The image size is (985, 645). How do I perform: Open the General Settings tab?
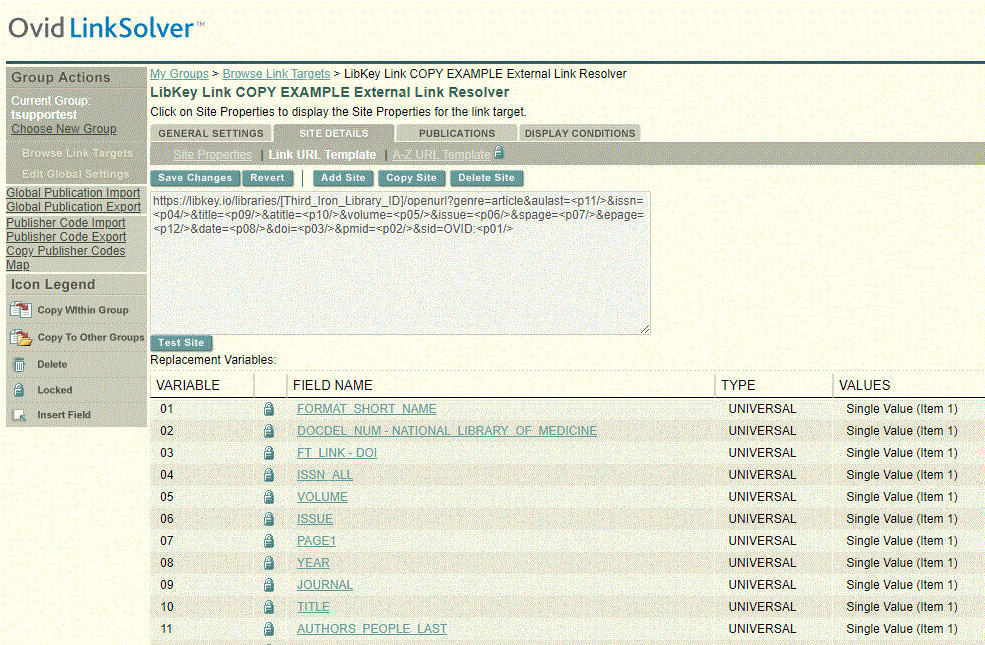tap(210, 133)
